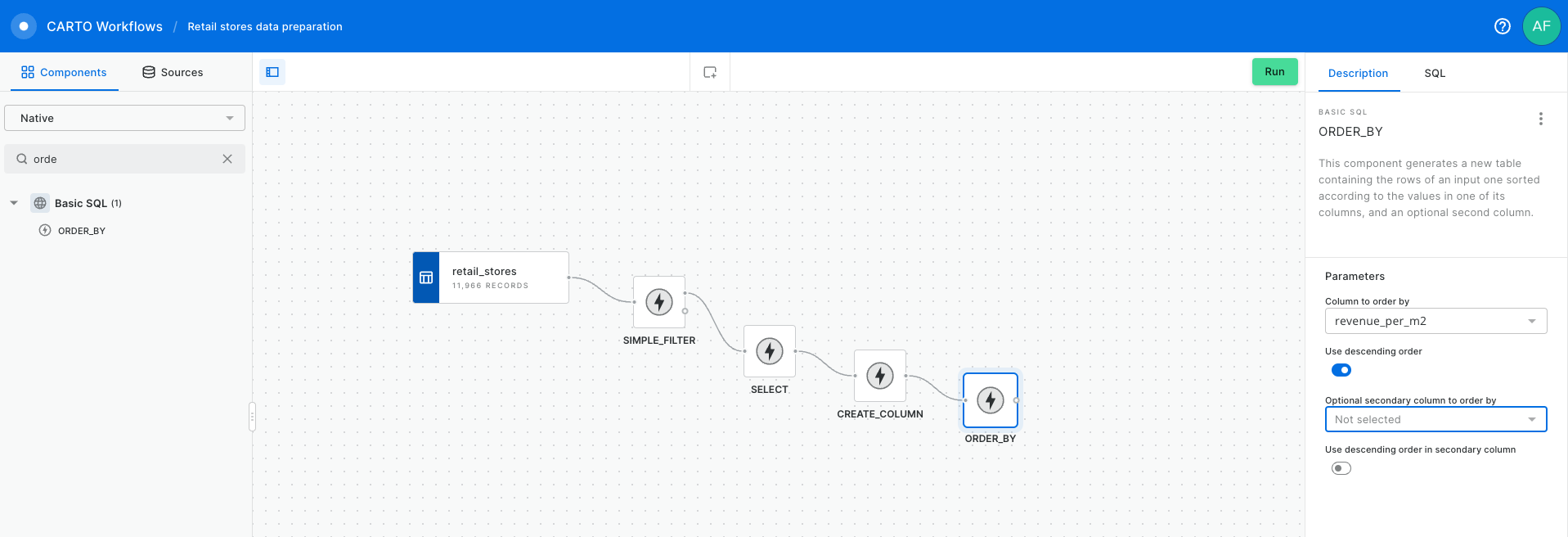Screen dimensions: 1568x537
Task: Toggle the left panel visibility icon
Action: [272, 72]
